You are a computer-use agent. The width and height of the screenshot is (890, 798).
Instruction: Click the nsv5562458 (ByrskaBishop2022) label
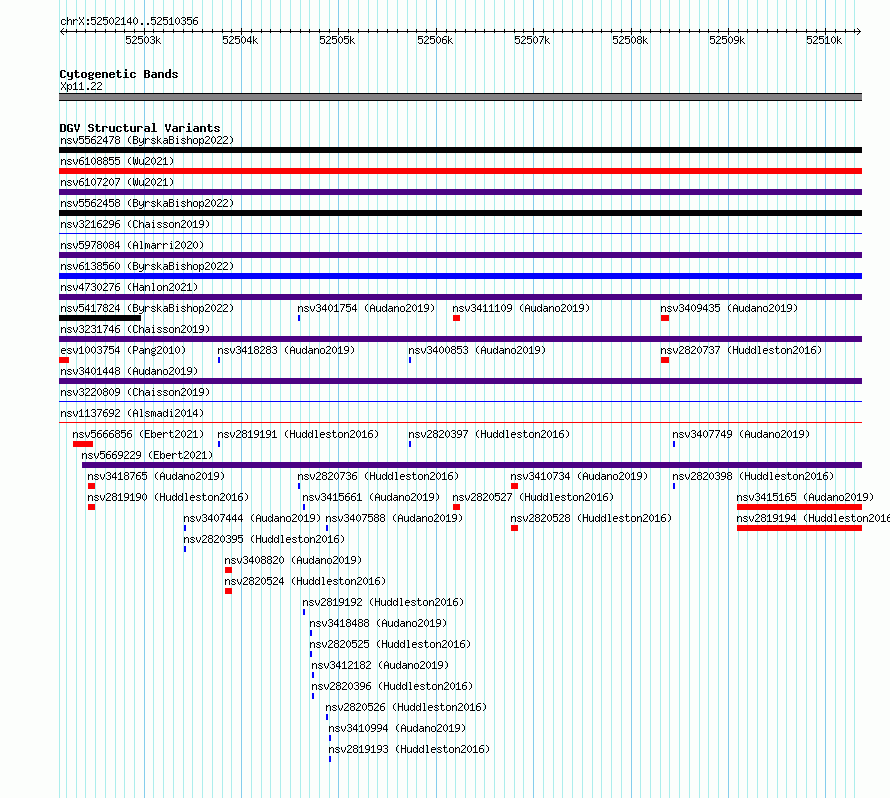coord(147,203)
